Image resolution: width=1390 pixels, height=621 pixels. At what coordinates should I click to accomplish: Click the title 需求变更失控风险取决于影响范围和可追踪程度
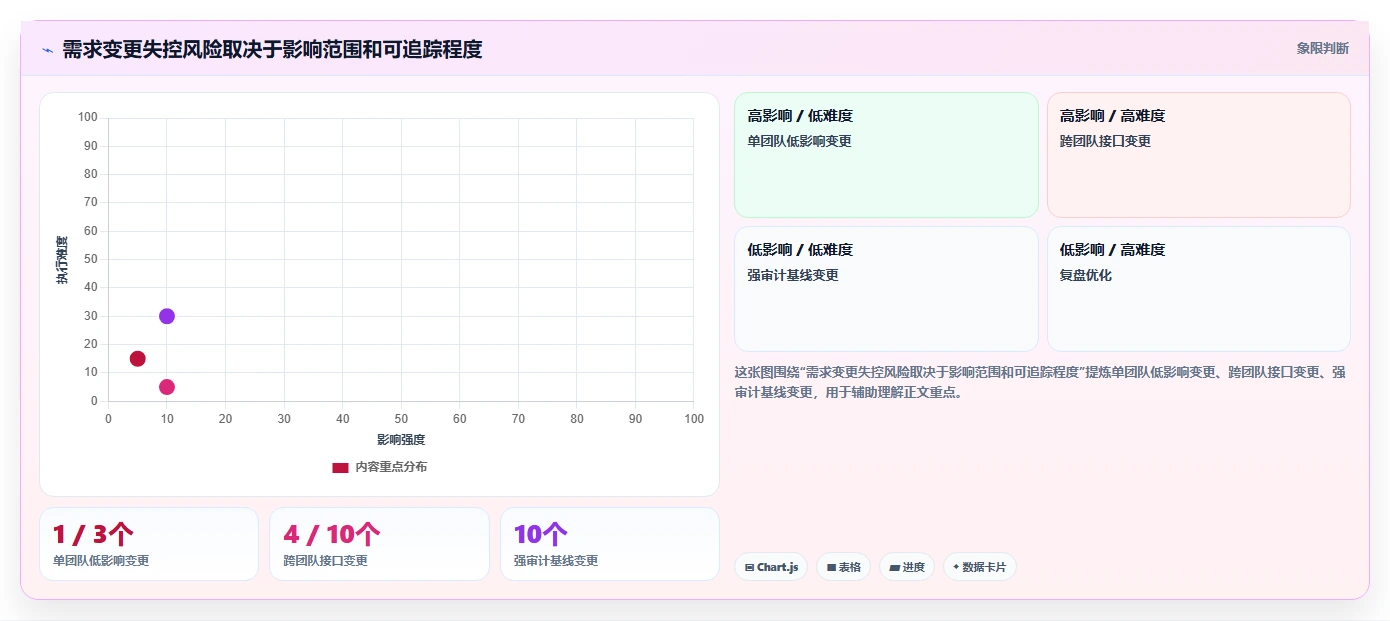click(x=272, y=49)
